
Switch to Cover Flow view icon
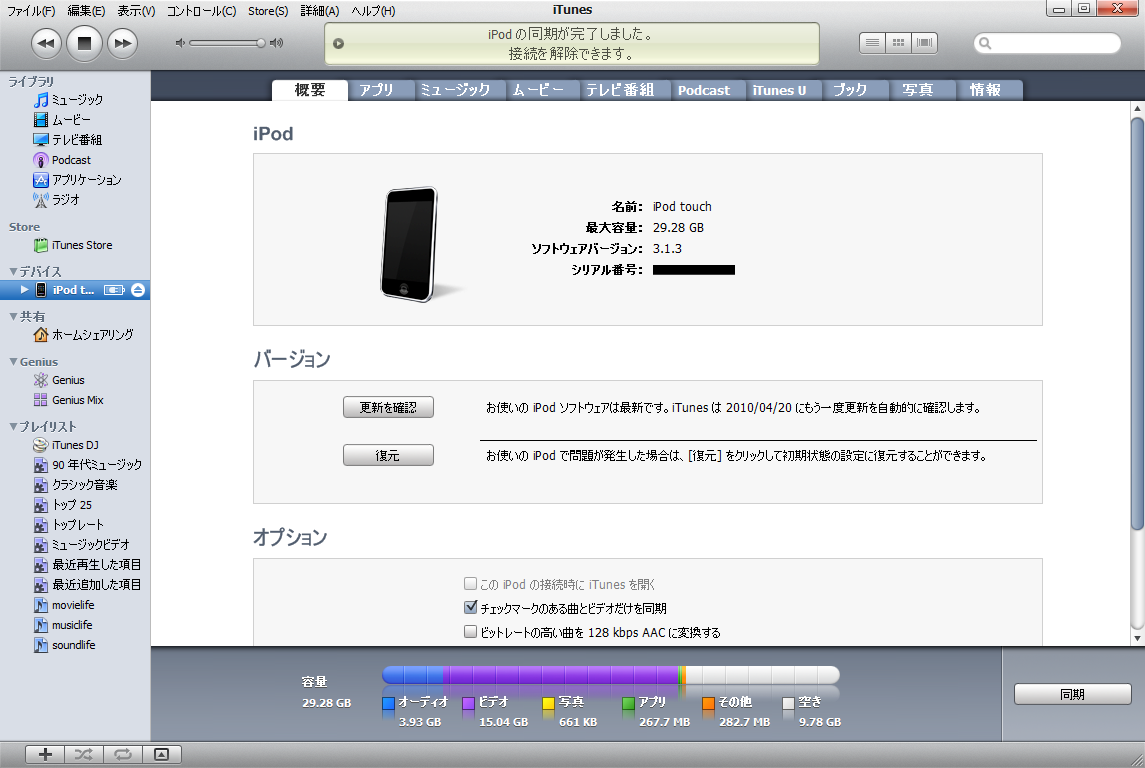coord(924,43)
